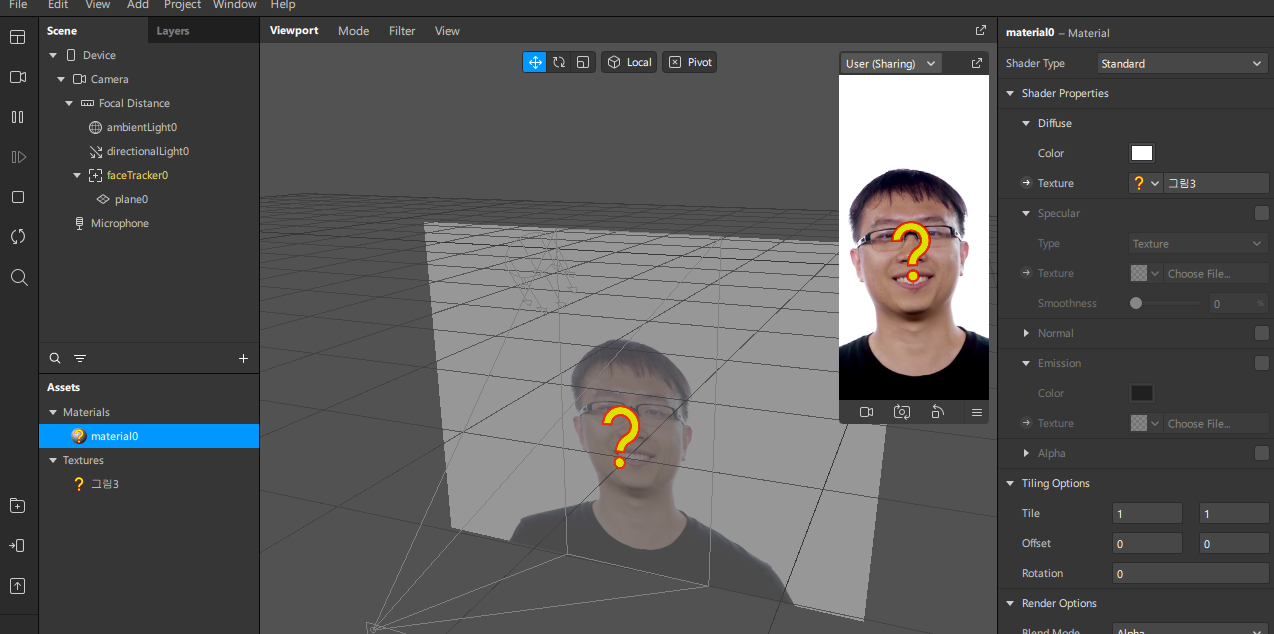Viewport: 1274px width, 634px height.
Task: Enable the Normal checkbox
Action: (x=1262, y=333)
